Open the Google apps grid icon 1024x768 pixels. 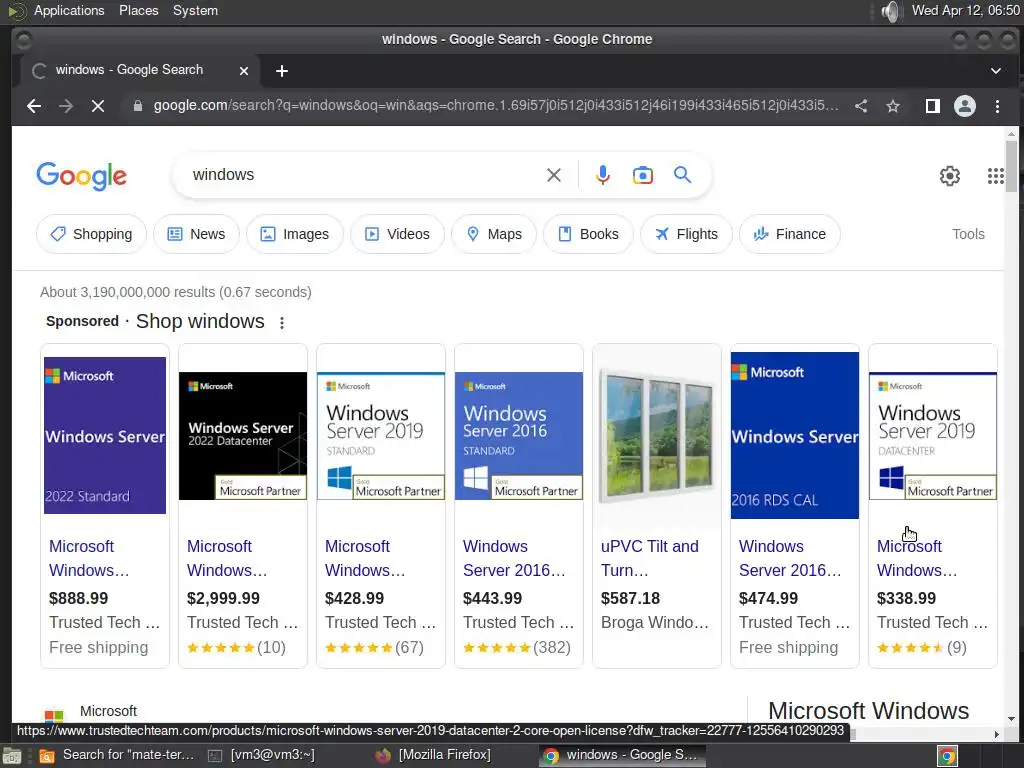pos(996,176)
